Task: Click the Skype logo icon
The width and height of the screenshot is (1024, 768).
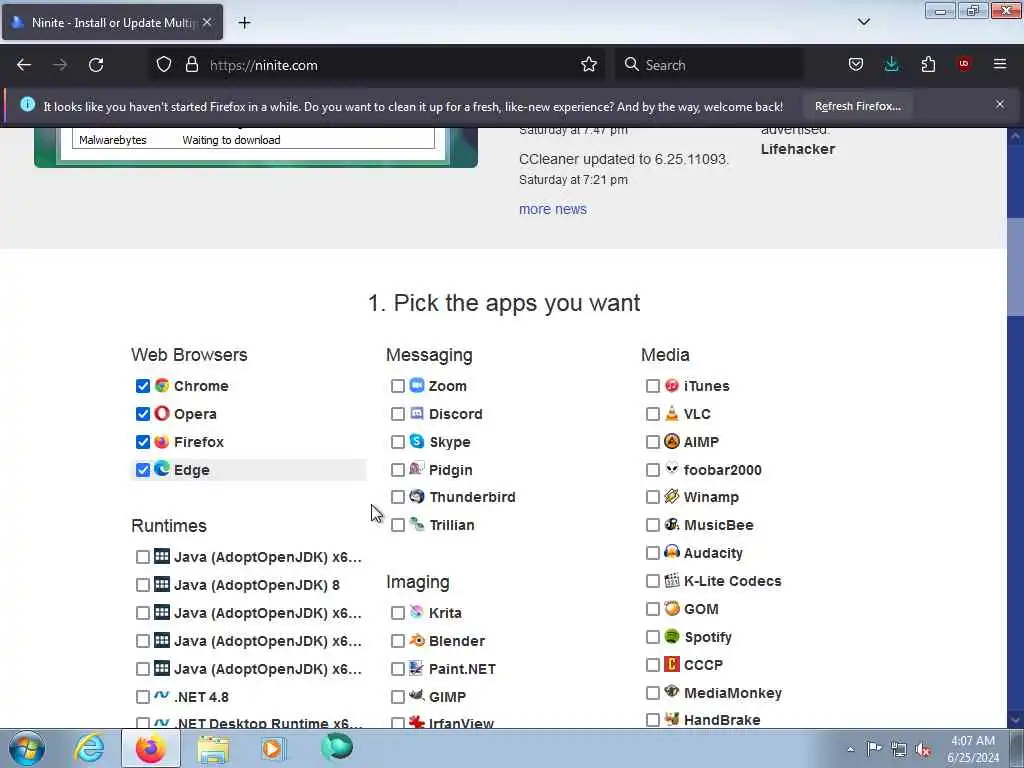Action: 417,441
